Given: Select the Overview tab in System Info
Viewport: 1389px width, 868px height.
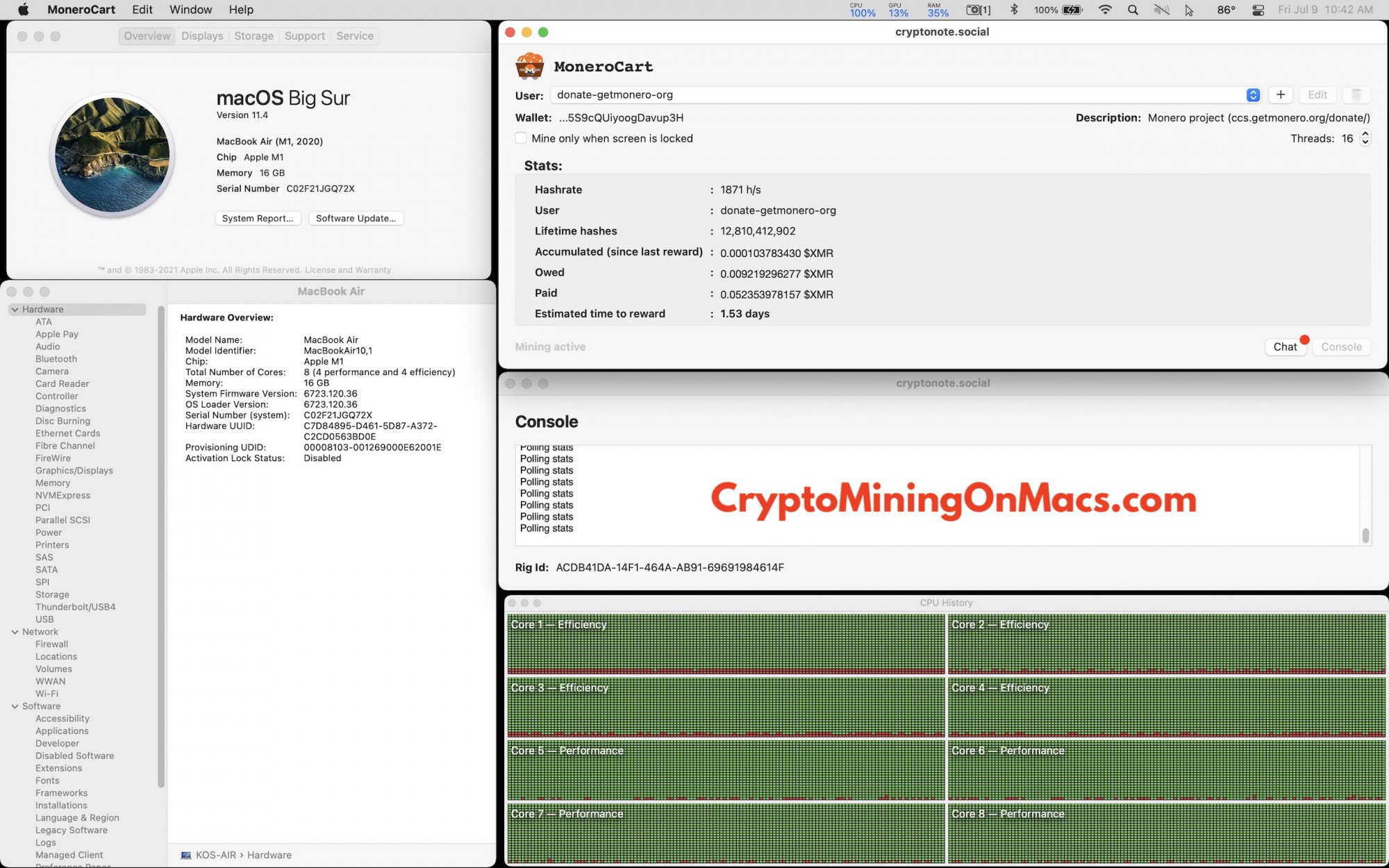Looking at the screenshot, I should 146,35.
